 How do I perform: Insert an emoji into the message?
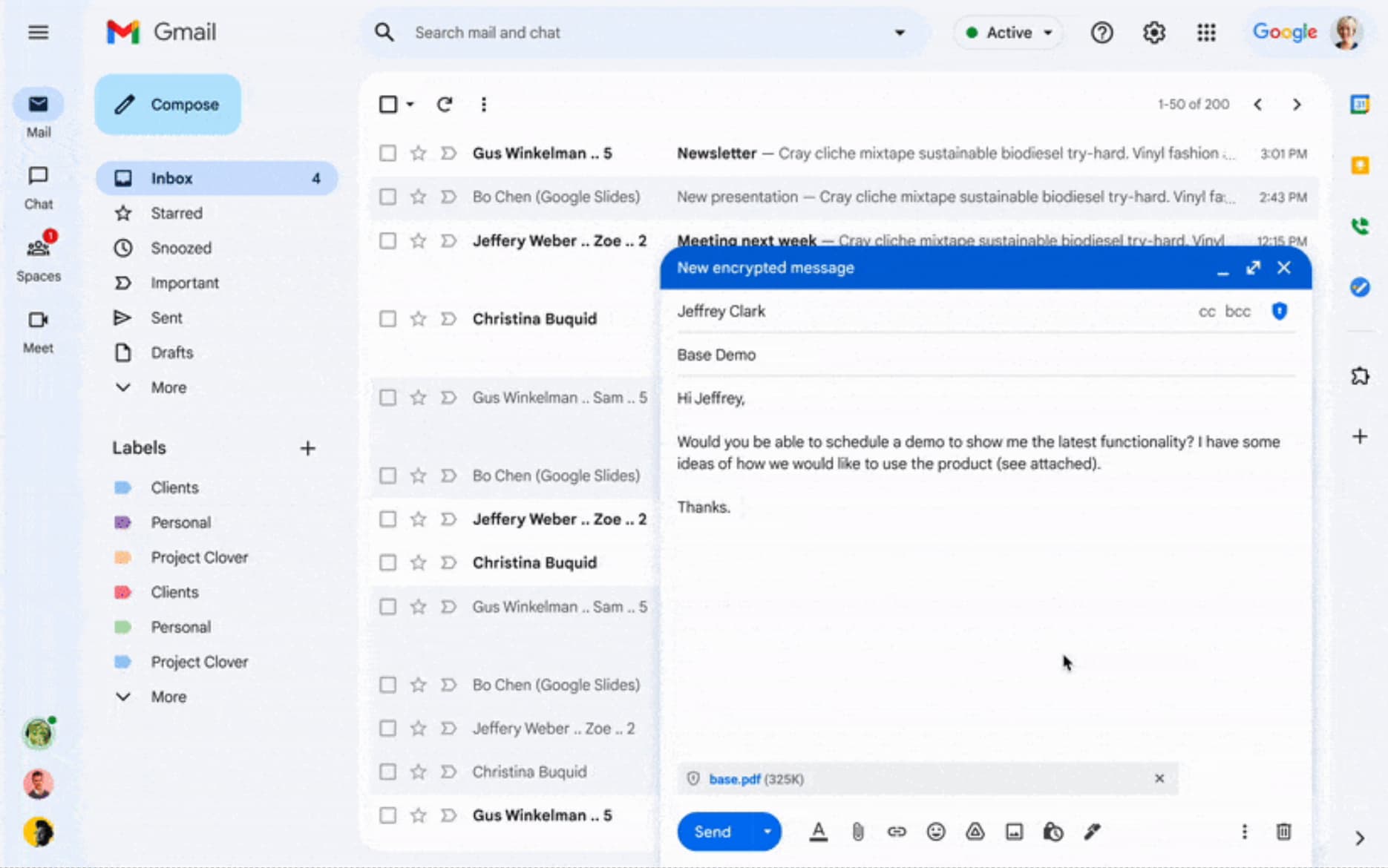[x=936, y=832]
